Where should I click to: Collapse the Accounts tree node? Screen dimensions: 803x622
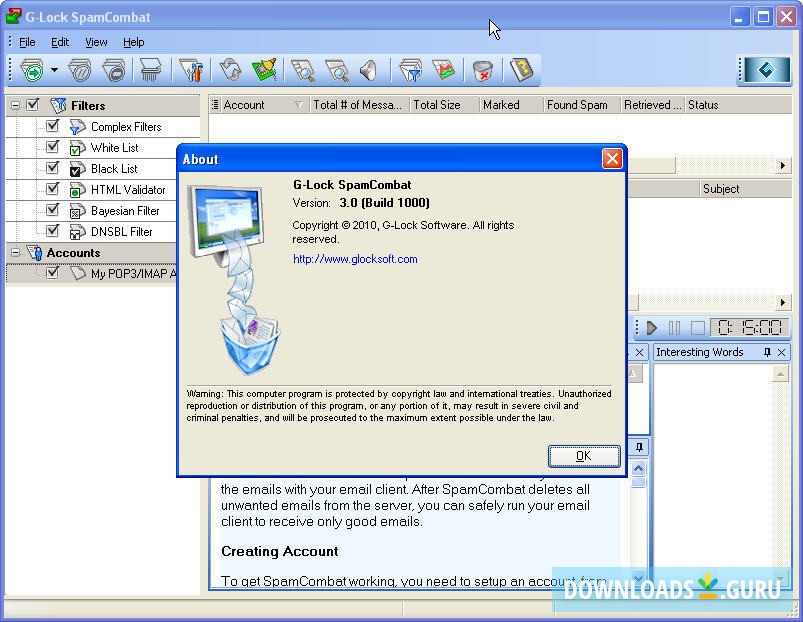pos(15,252)
